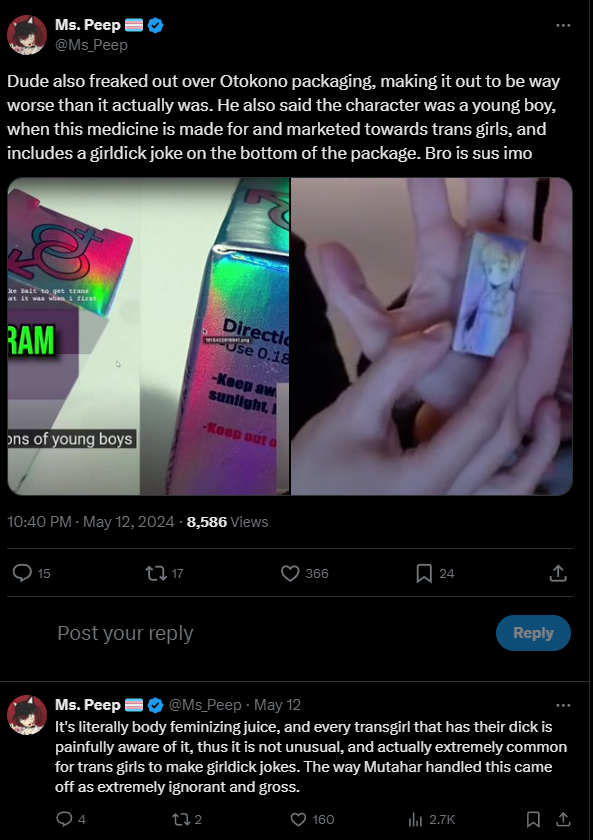Share the follow-up reply tweet

(x=563, y=819)
